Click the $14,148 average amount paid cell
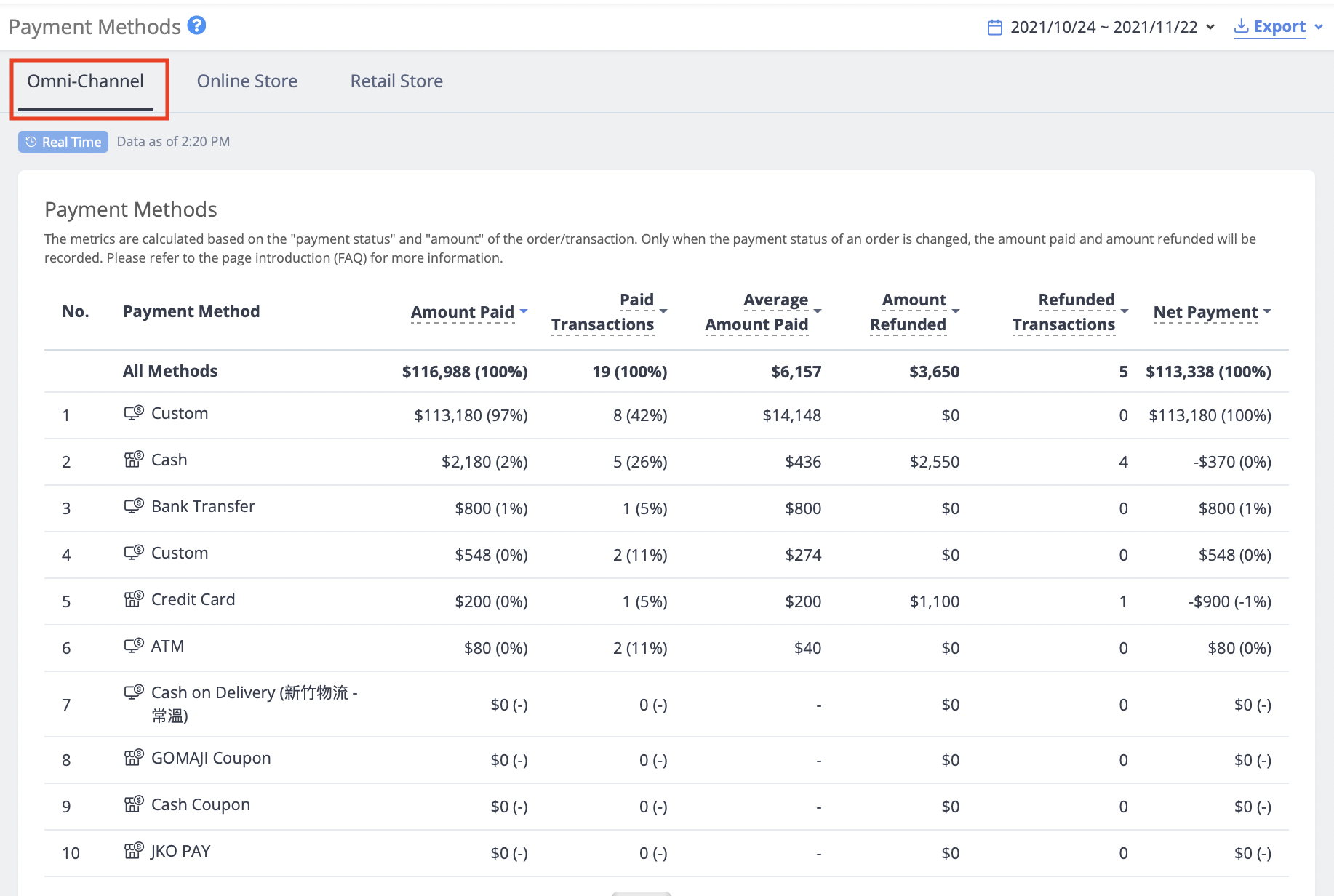This screenshot has height=896, width=1334. pos(792,415)
